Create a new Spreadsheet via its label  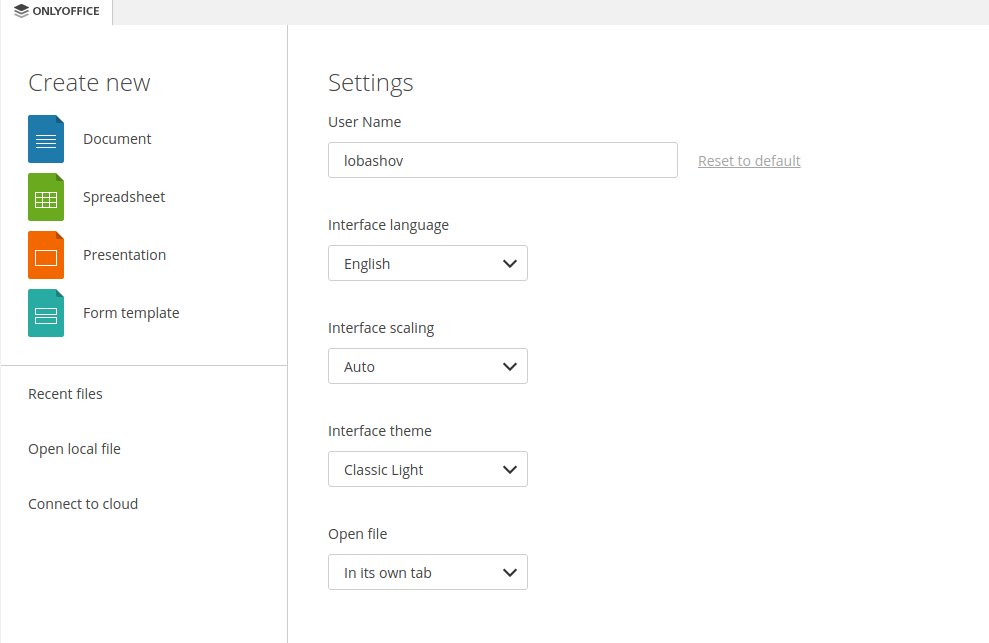coord(124,197)
